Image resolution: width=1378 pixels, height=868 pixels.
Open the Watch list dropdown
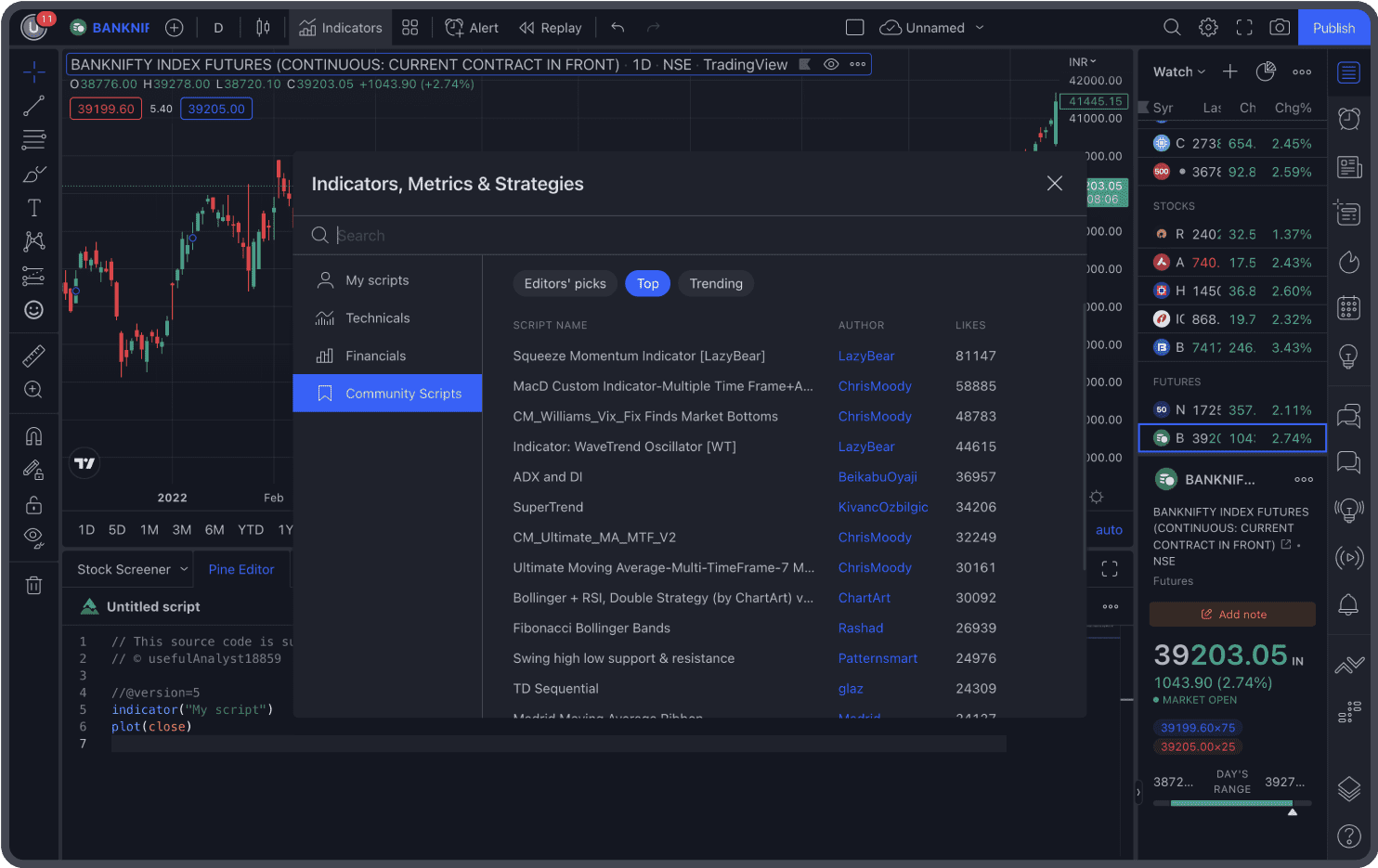click(x=1179, y=72)
